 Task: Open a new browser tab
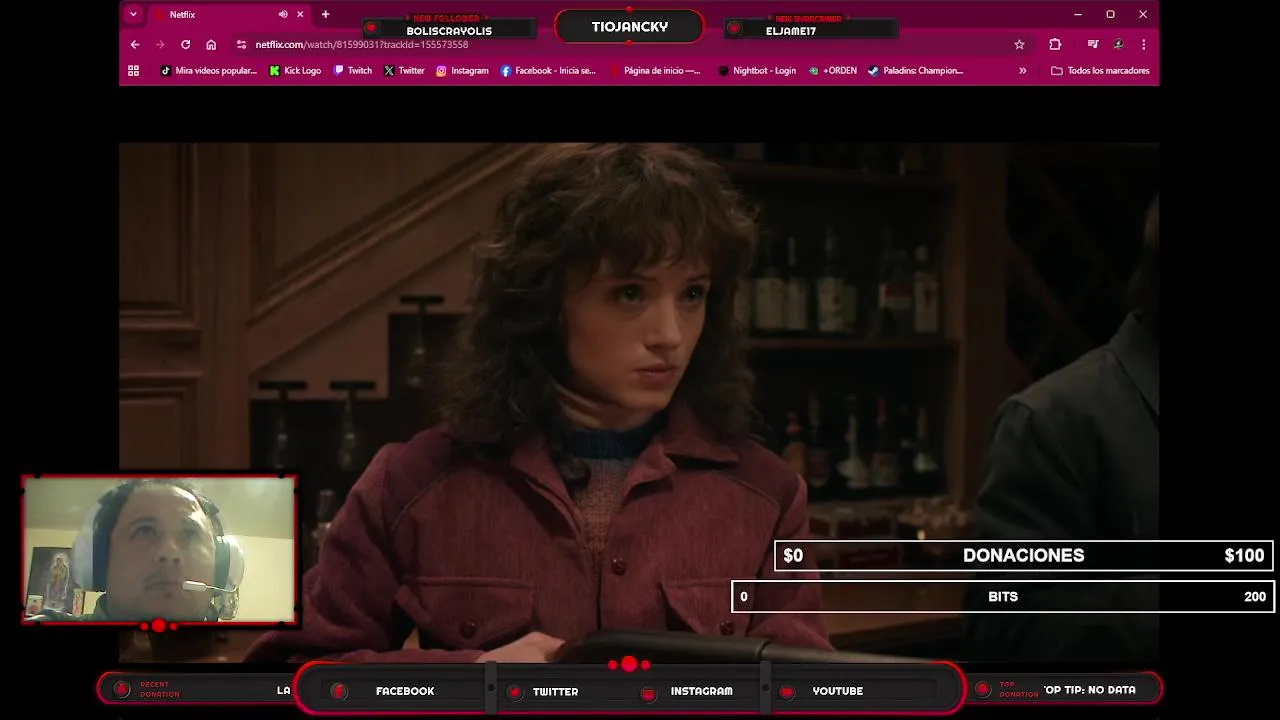(x=325, y=14)
